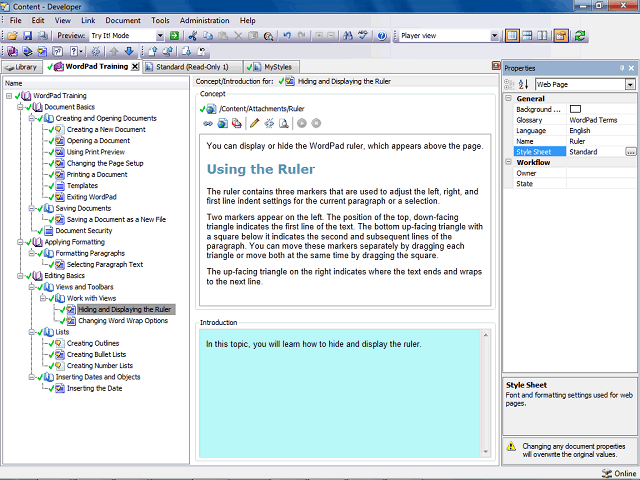
Task: Switch to the MyStyles tab
Action: click(x=272, y=67)
